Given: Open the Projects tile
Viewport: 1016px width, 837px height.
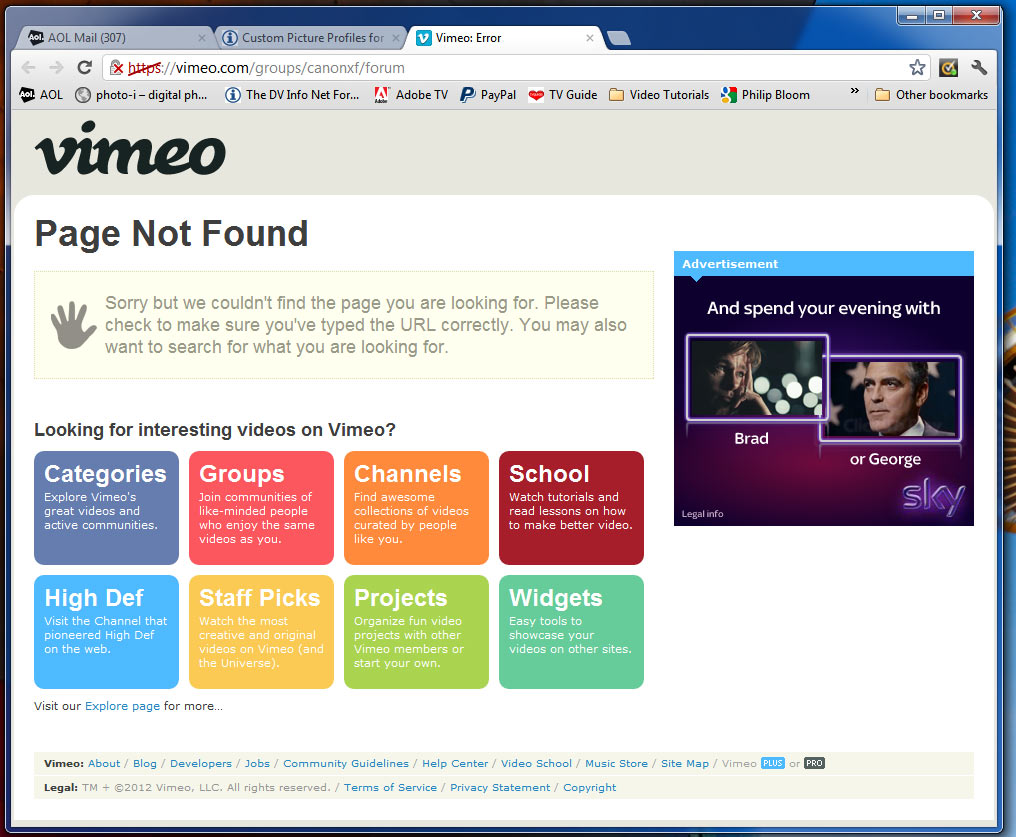Looking at the screenshot, I should pyautogui.click(x=416, y=632).
